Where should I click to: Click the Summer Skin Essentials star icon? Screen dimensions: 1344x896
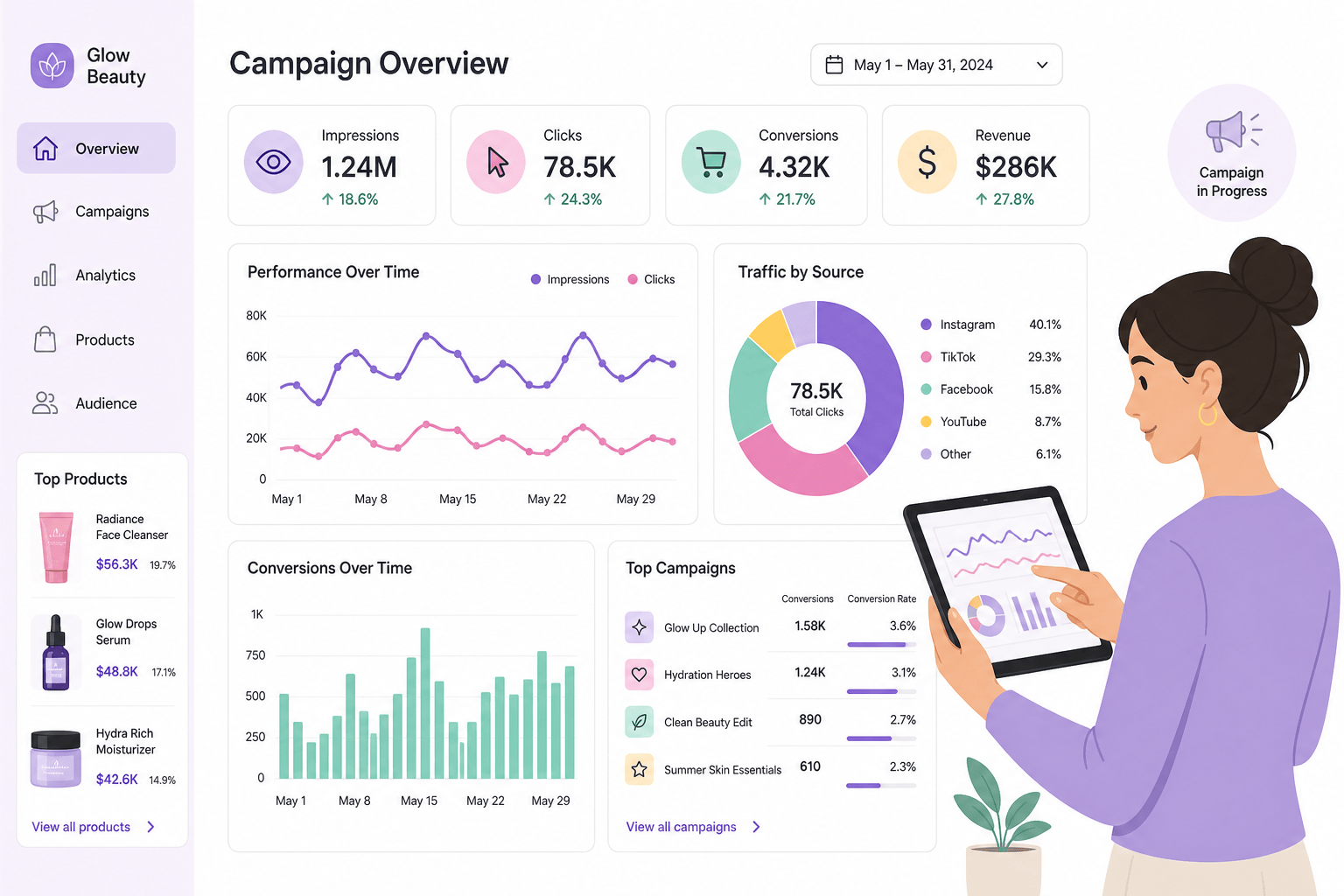[x=640, y=769]
